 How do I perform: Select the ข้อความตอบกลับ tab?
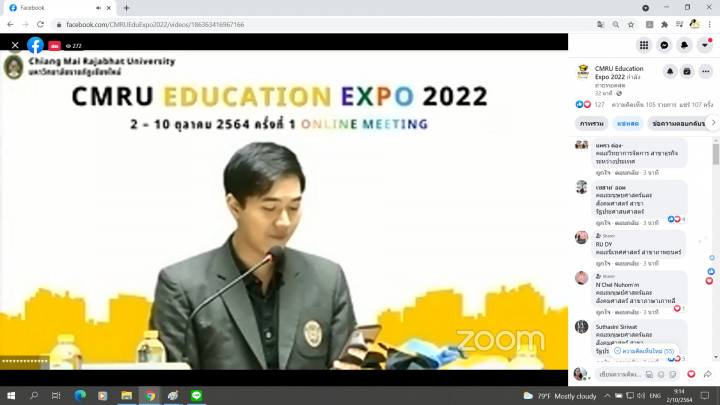(678, 124)
